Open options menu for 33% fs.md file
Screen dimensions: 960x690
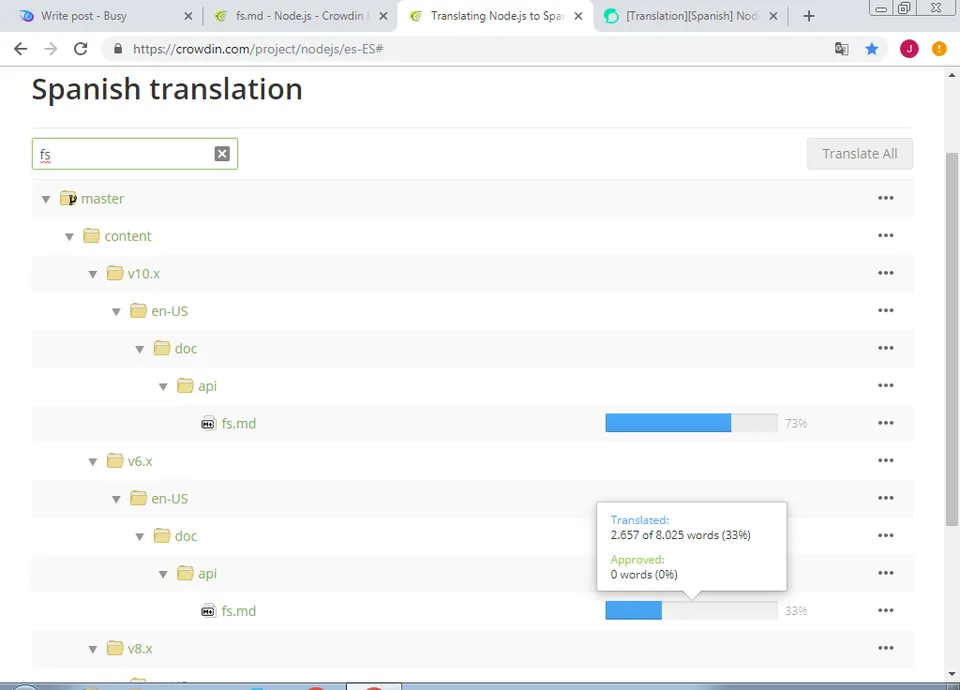[x=885, y=610]
